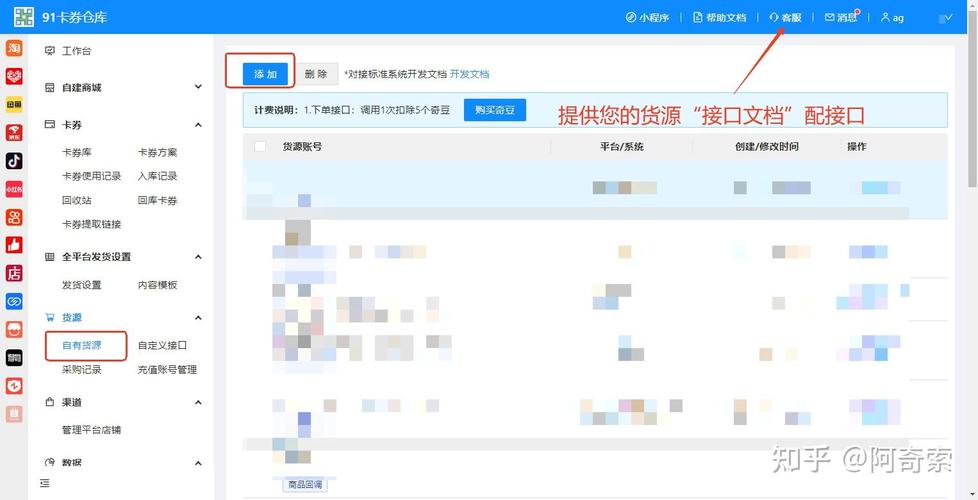Select the red JD platform icon
Viewport: 978px width, 500px height.
point(14,133)
